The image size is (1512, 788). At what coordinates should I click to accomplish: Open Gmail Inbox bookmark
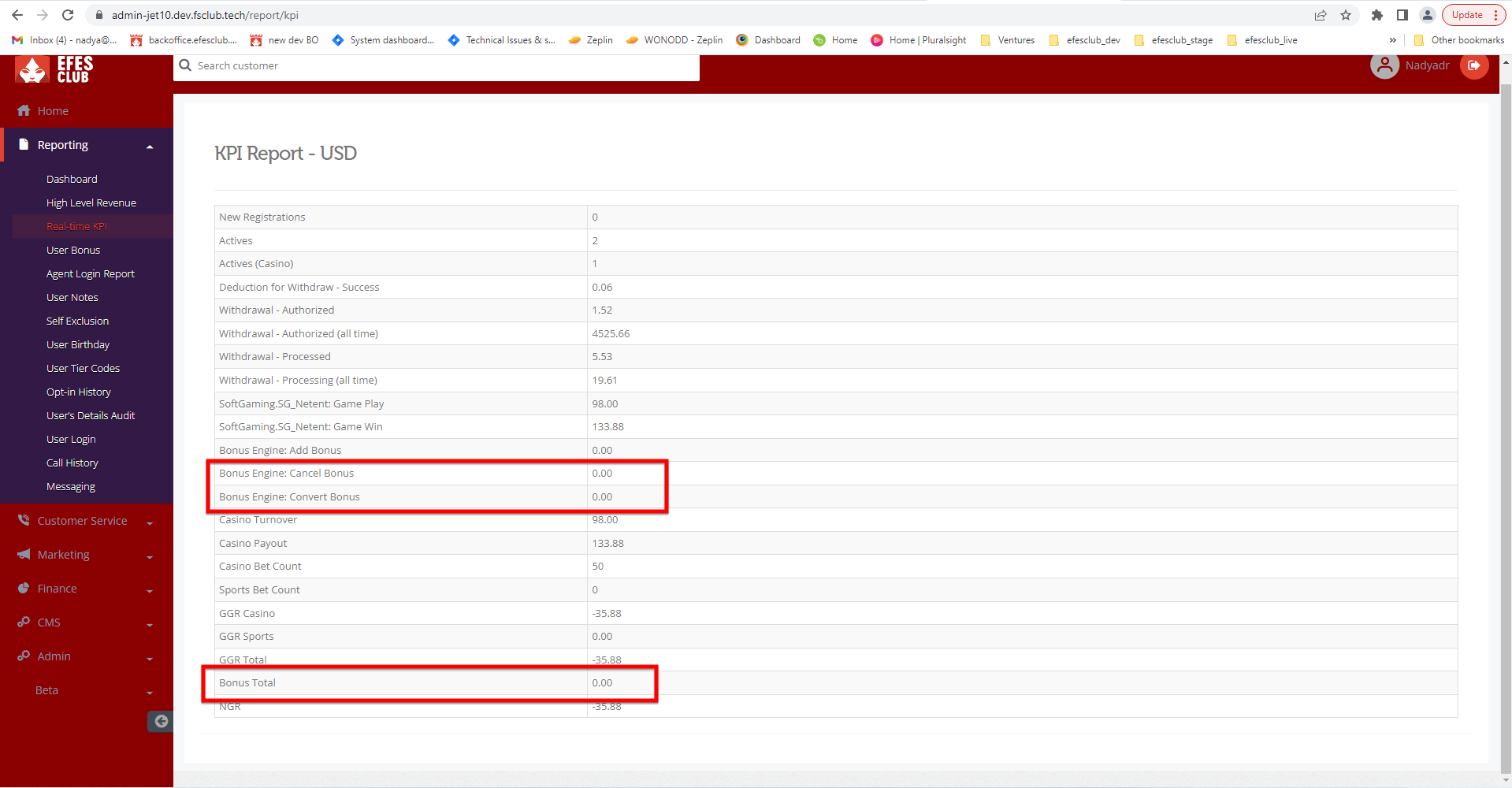[x=65, y=40]
